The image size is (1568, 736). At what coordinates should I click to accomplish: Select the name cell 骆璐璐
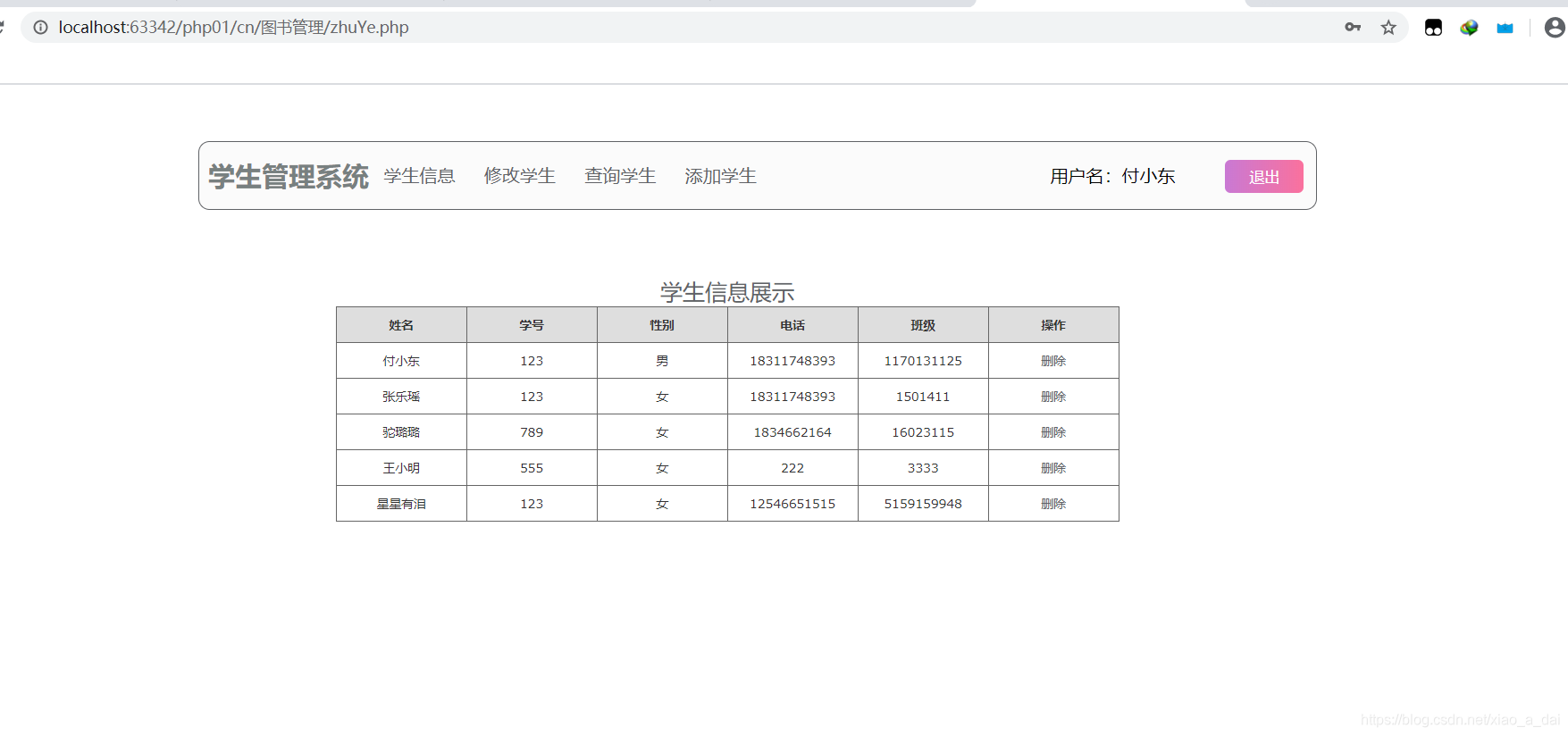[401, 432]
